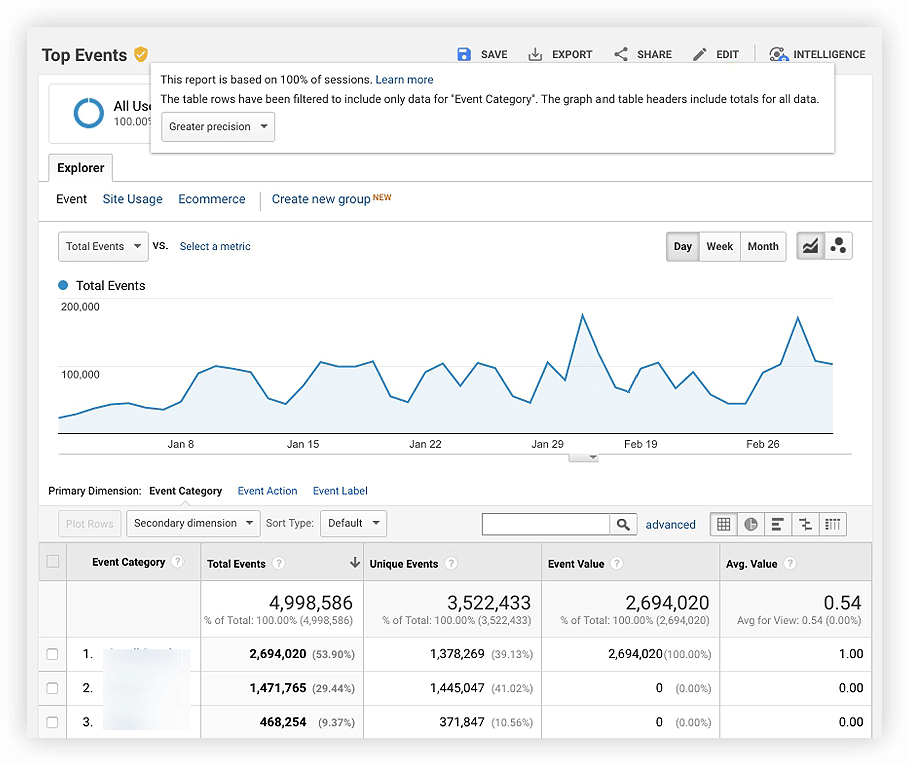
Task: Click the Total Events column header
Action: pos(282,562)
